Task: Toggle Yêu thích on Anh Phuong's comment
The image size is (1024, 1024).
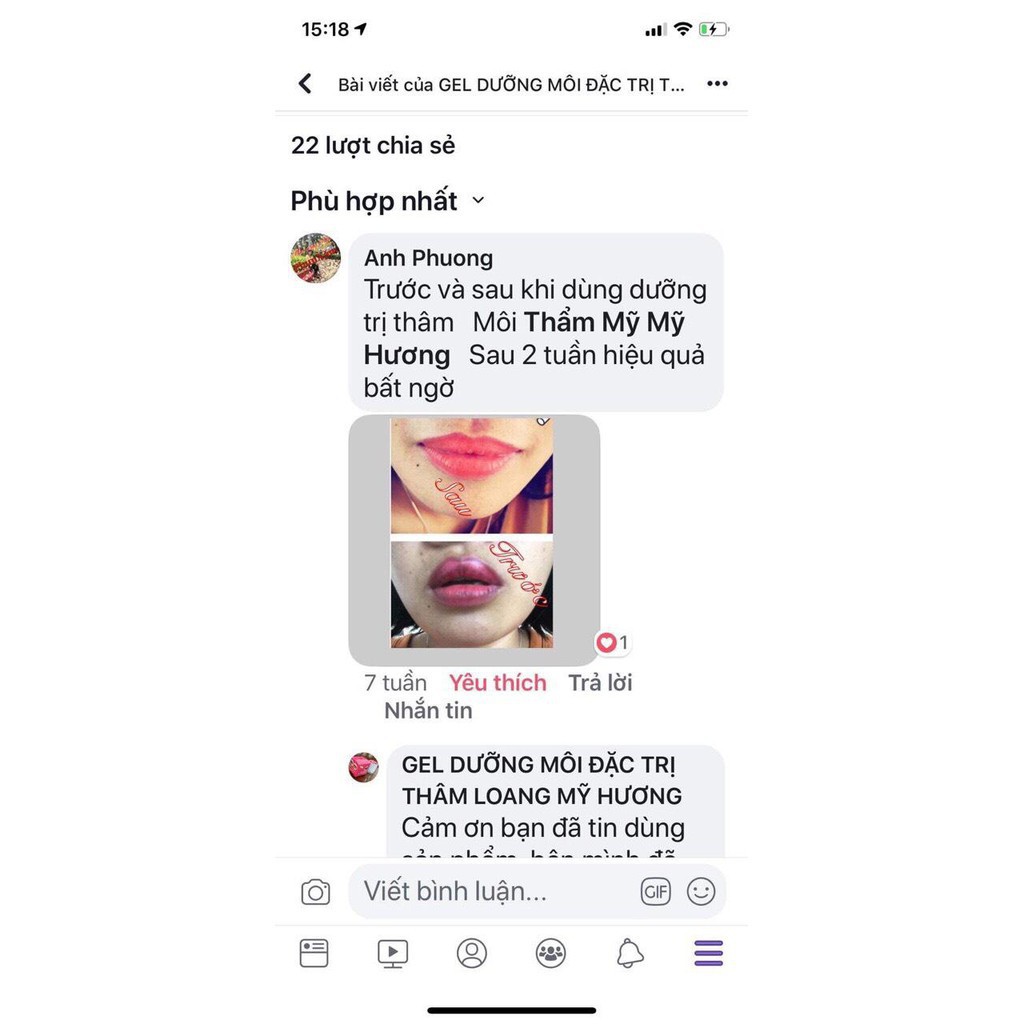Action: [x=498, y=682]
